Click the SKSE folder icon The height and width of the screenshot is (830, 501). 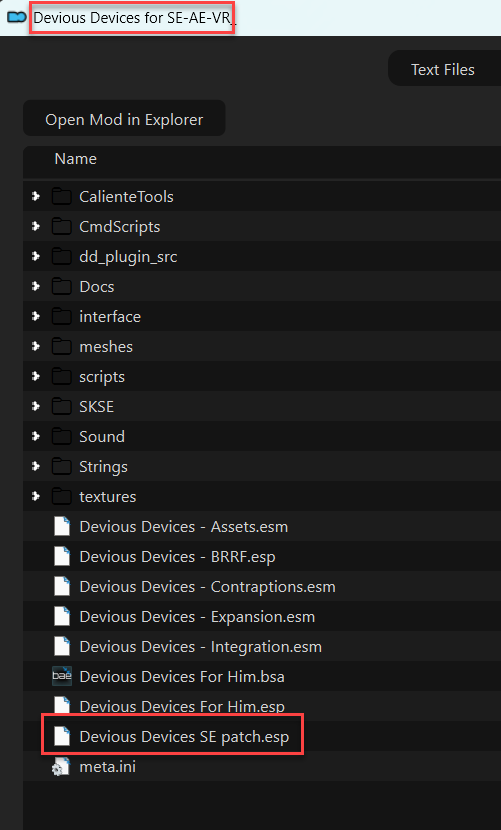pyautogui.click(x=62, y=407)
